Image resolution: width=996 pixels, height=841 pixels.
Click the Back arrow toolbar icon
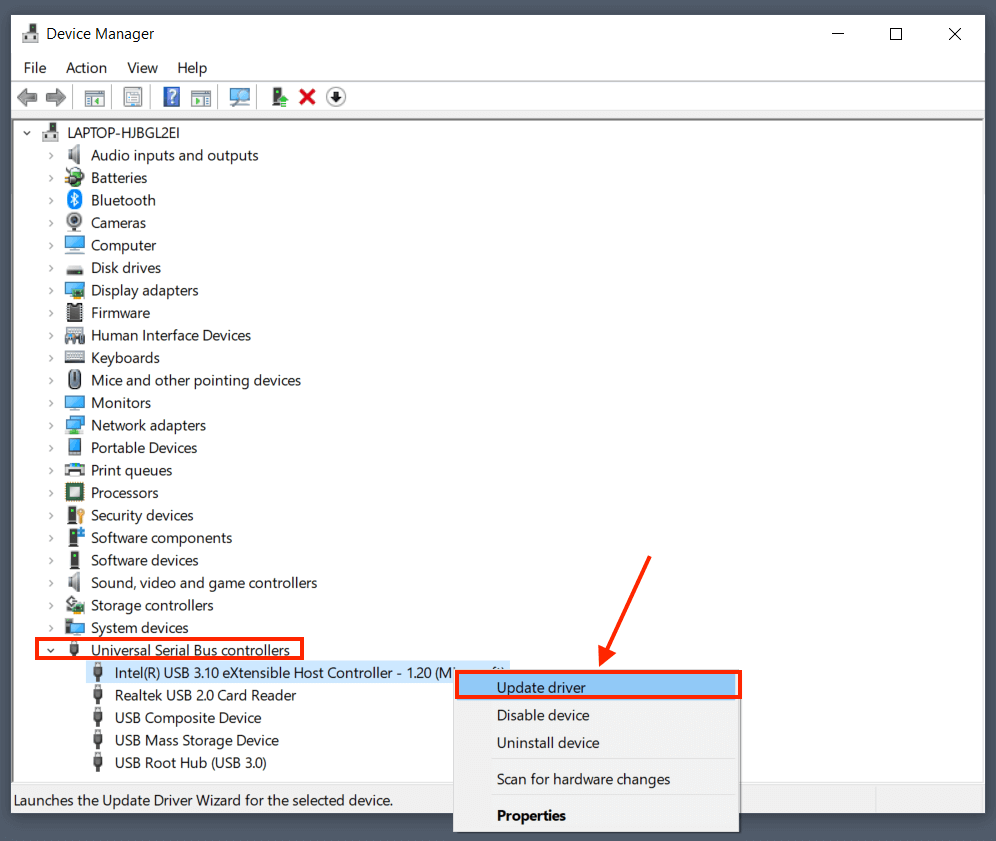[x=27, y=97]
